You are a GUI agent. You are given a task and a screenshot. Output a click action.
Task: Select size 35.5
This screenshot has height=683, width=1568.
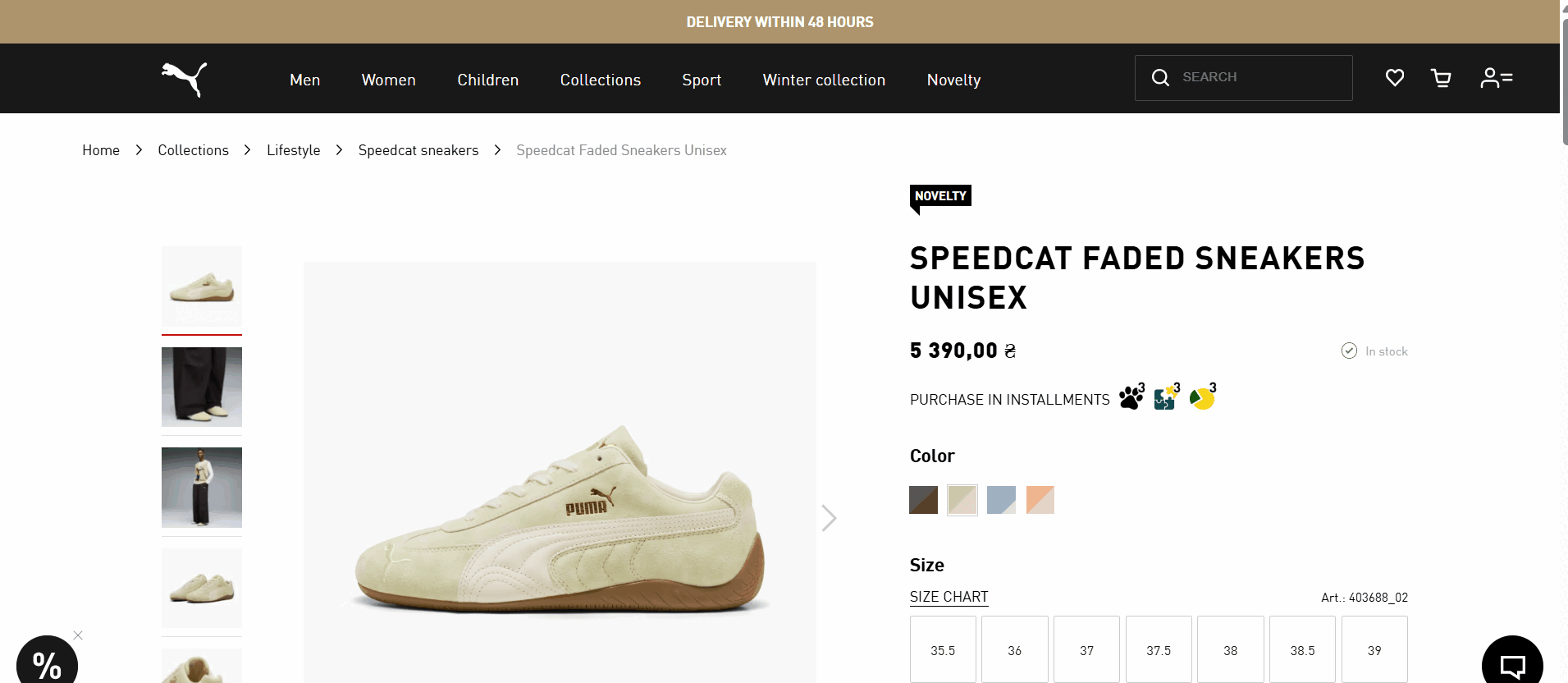[942, 649]
